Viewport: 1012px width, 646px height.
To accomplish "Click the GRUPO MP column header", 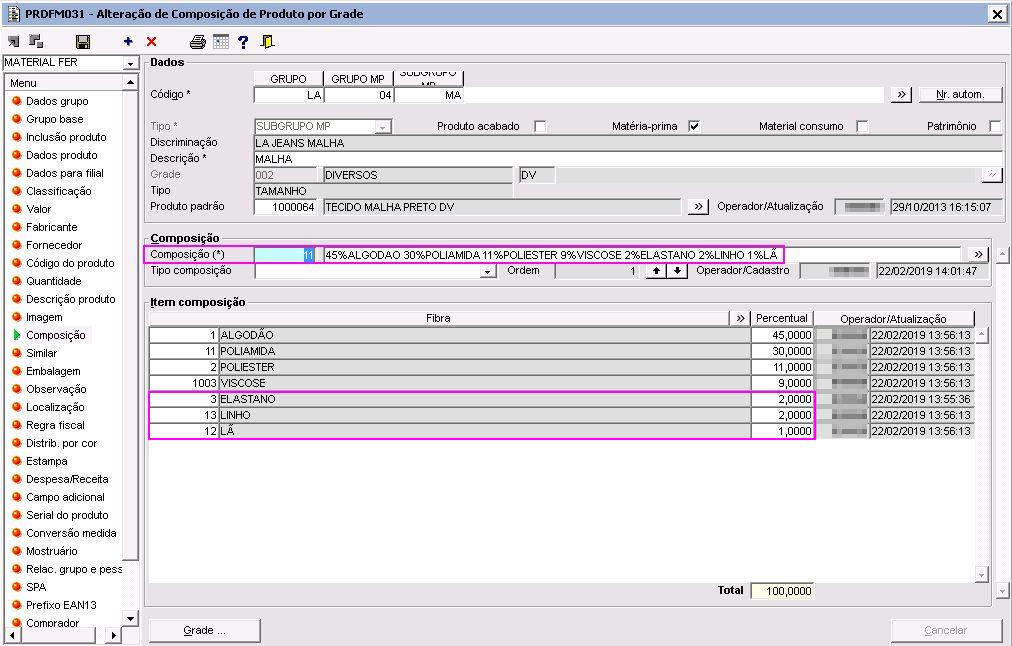I will (358, 79).
